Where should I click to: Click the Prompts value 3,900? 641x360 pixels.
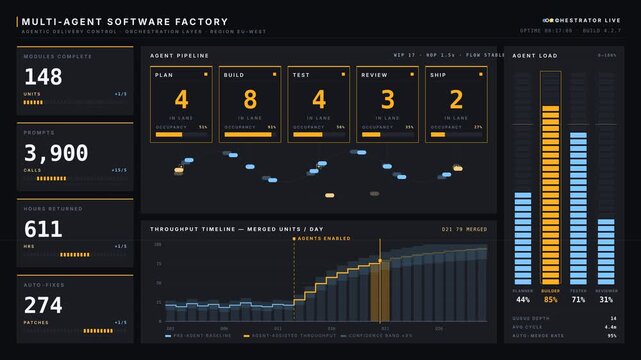tap(56, 153)
